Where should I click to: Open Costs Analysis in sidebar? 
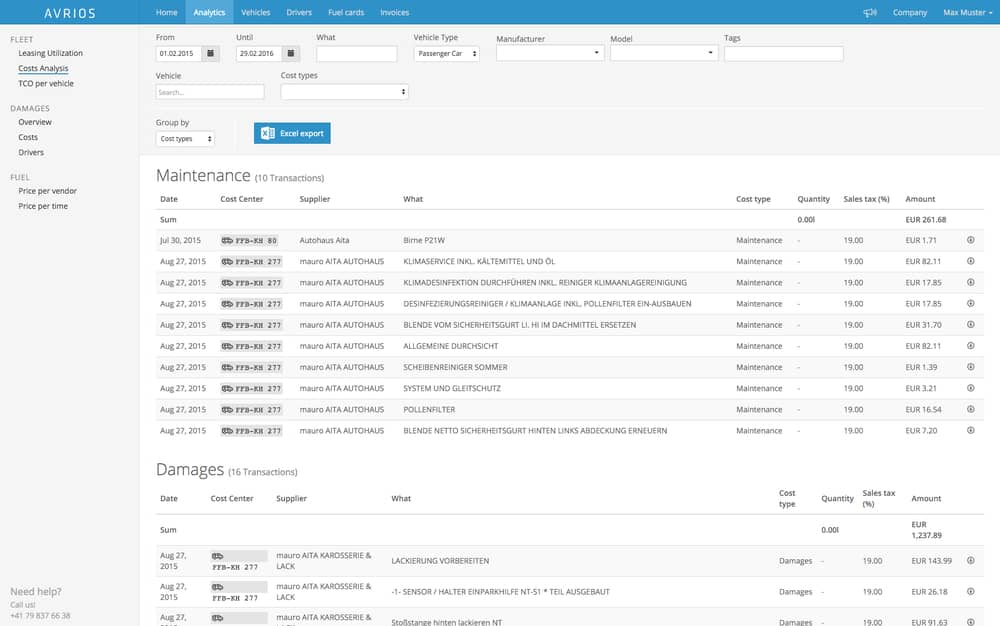43,68
